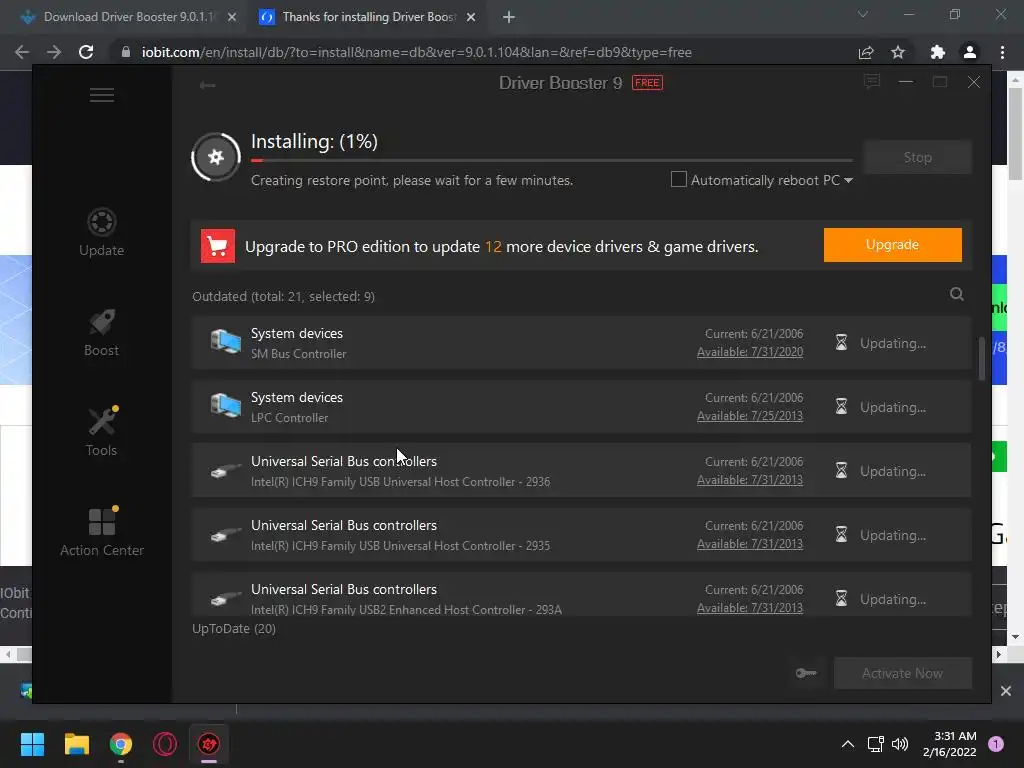Click the browser address bar URL
The image size is (1024, 768).
point(416,52)
